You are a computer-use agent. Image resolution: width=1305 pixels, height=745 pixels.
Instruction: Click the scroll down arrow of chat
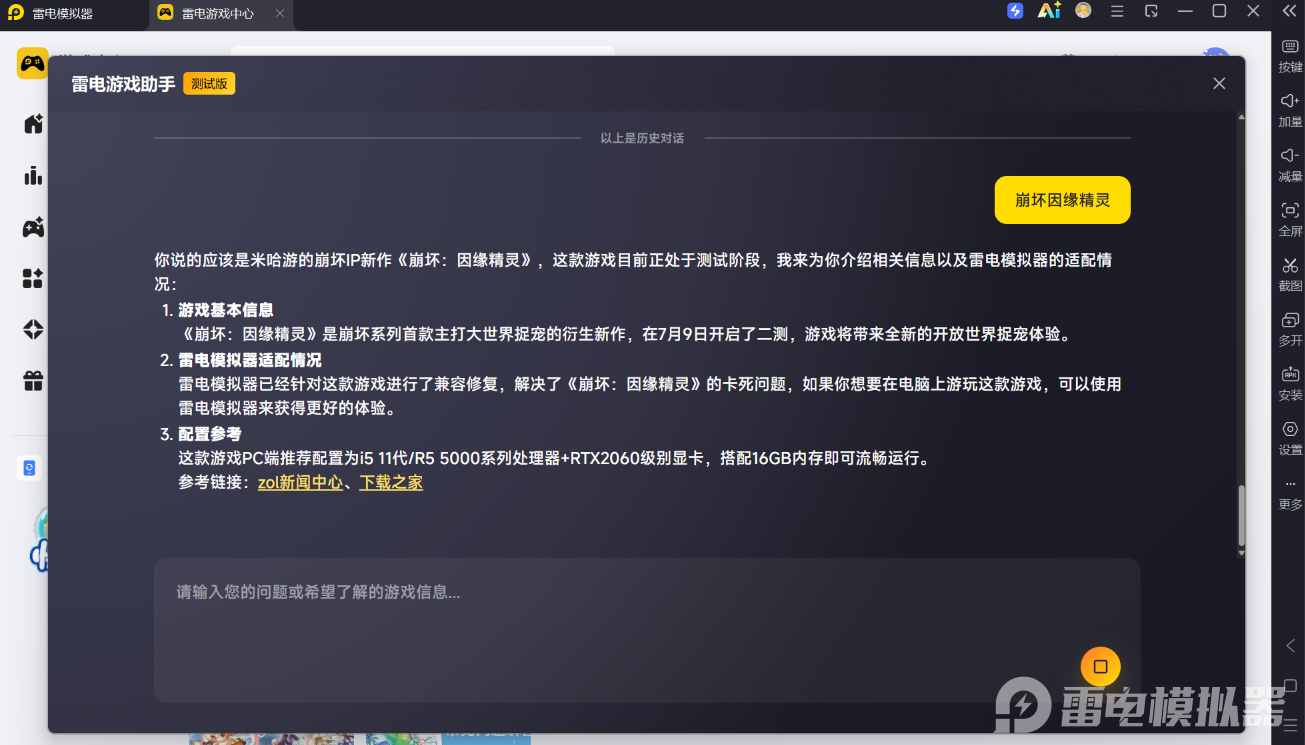(x=1242, y=552)
